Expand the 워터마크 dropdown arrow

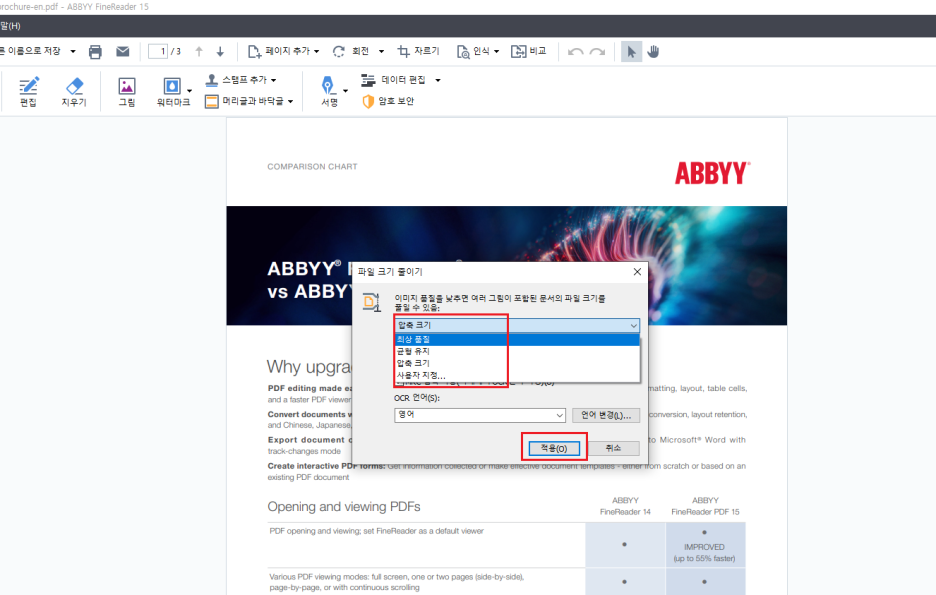190,91
